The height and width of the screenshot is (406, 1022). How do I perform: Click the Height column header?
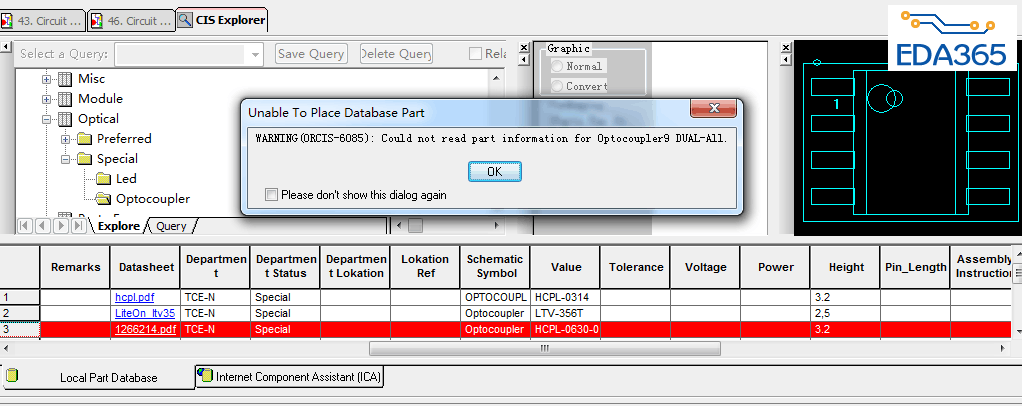tap(845, 267)
